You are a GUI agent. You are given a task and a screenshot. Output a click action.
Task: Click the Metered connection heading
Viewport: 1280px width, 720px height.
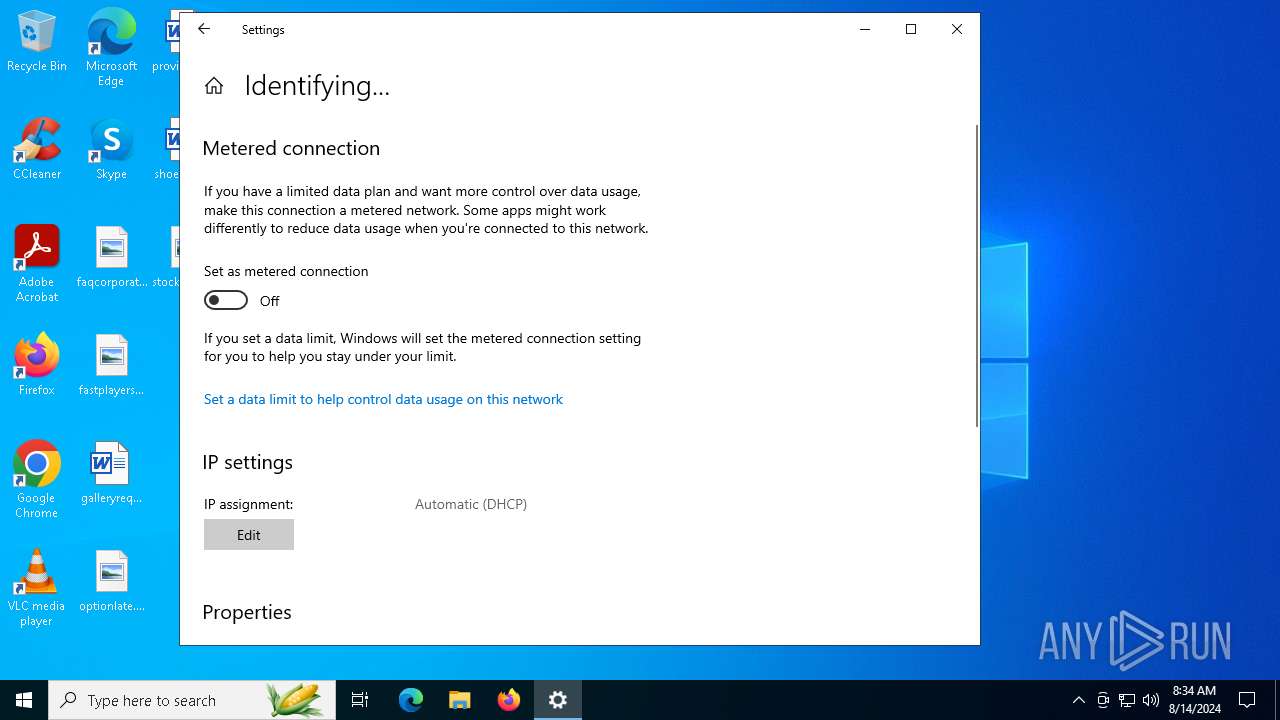[x=291, y=148]
